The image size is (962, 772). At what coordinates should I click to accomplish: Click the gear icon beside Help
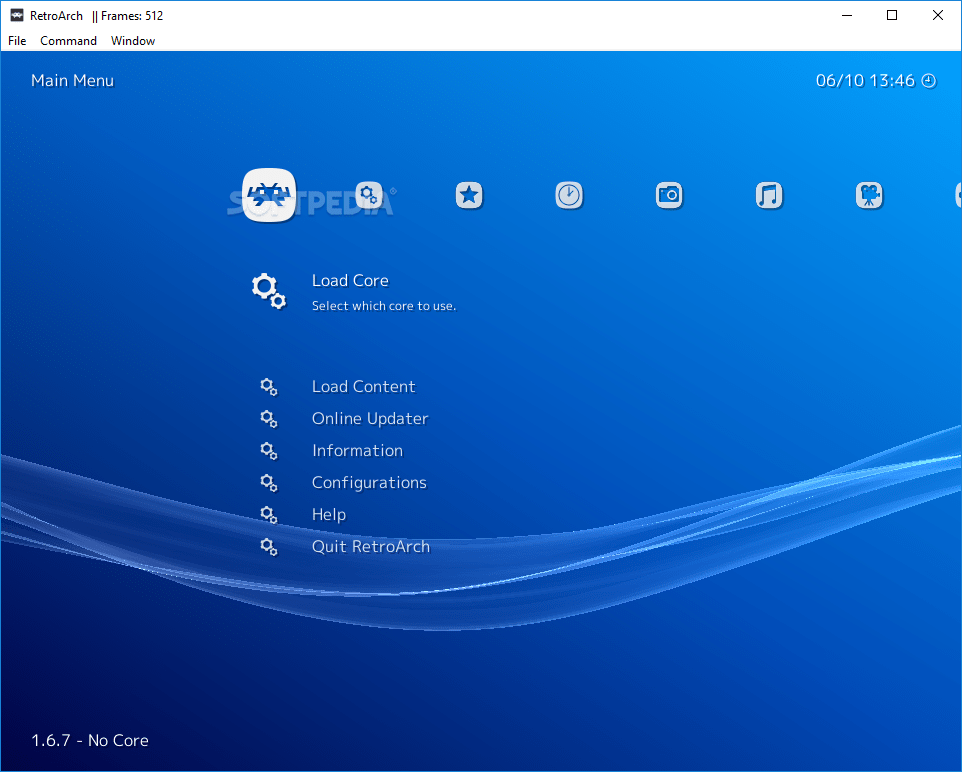[x=269, y=514]
